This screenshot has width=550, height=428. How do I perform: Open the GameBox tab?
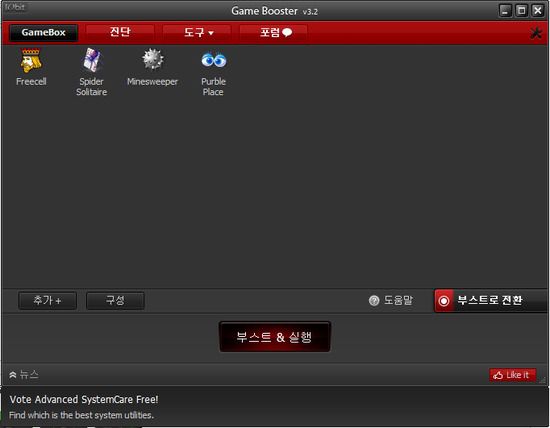43,33
